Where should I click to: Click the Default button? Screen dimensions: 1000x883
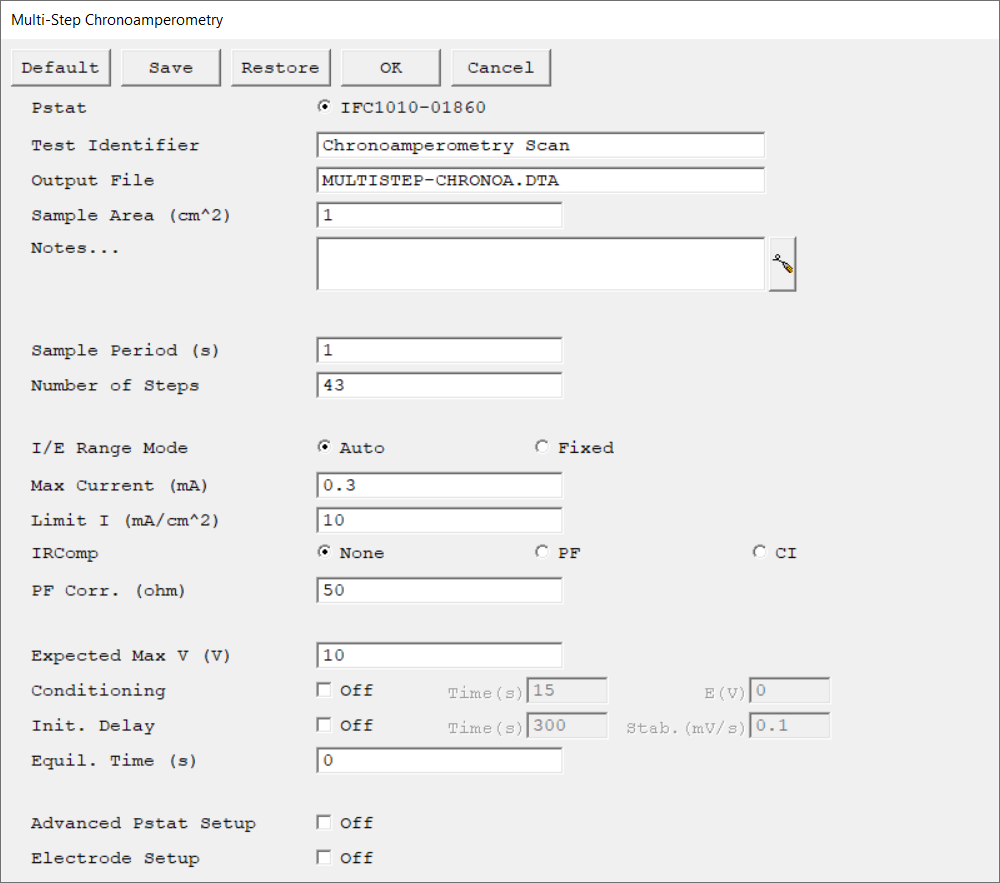pyautogui.click(x=61, y=68)
